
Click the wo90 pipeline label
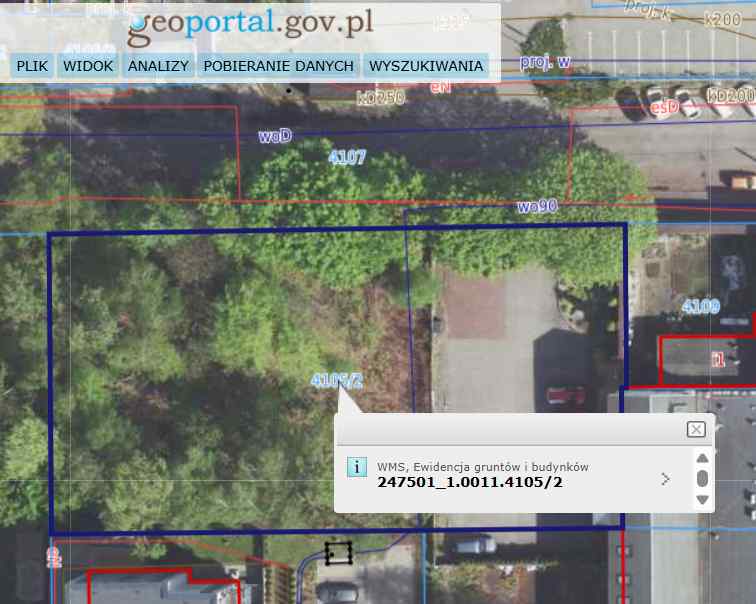pyautogui.click(x=536, y=206)
